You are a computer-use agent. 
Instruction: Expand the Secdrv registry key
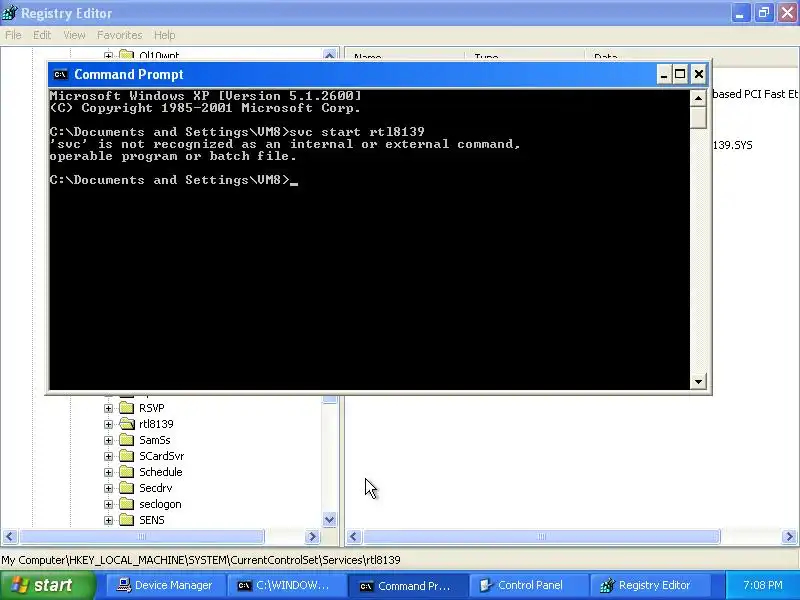coord(108,488)
